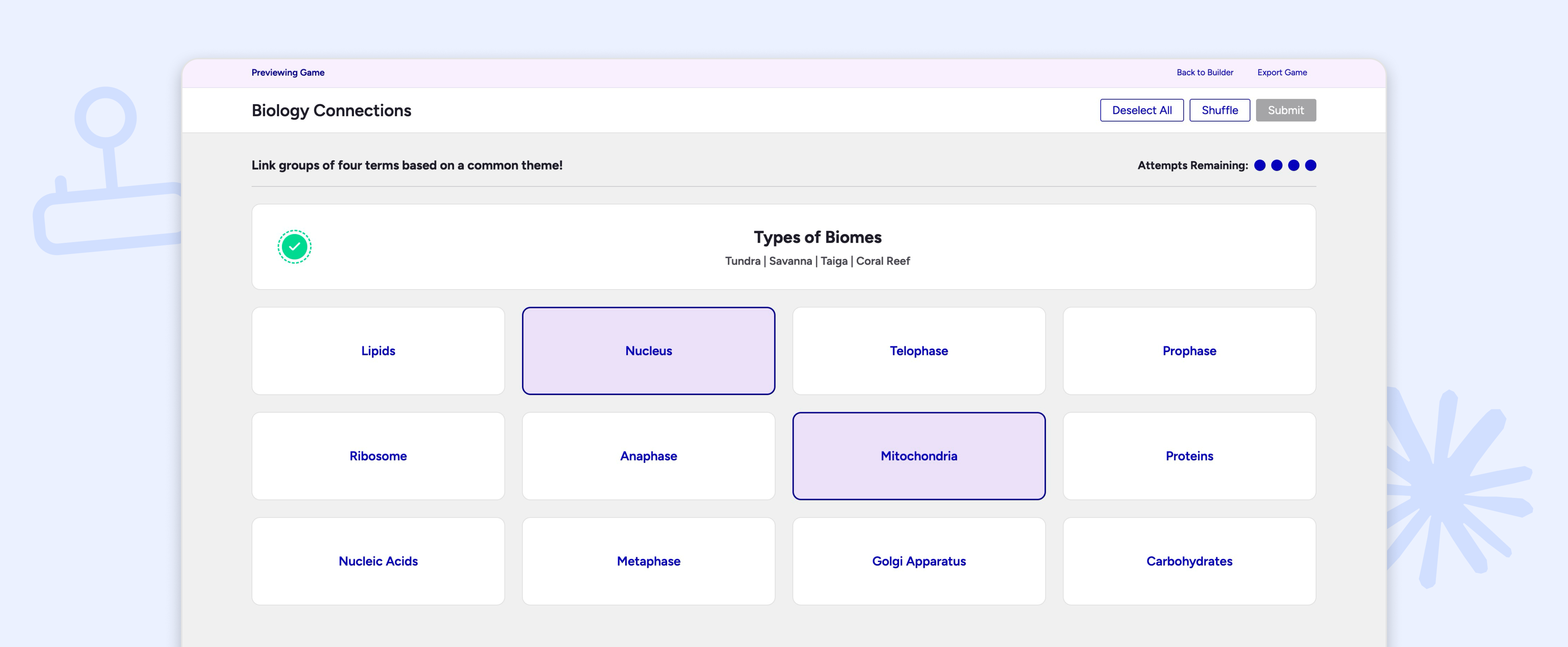The height and width of the screenshot is (647, 1568).
Task: Click the Previewing Game label
Action: [288, 72]
